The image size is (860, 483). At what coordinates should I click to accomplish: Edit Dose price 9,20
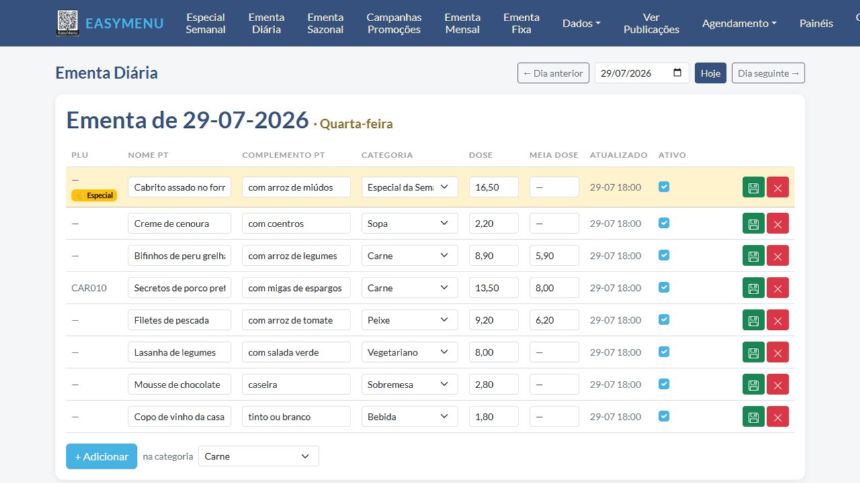pos(494,320)
